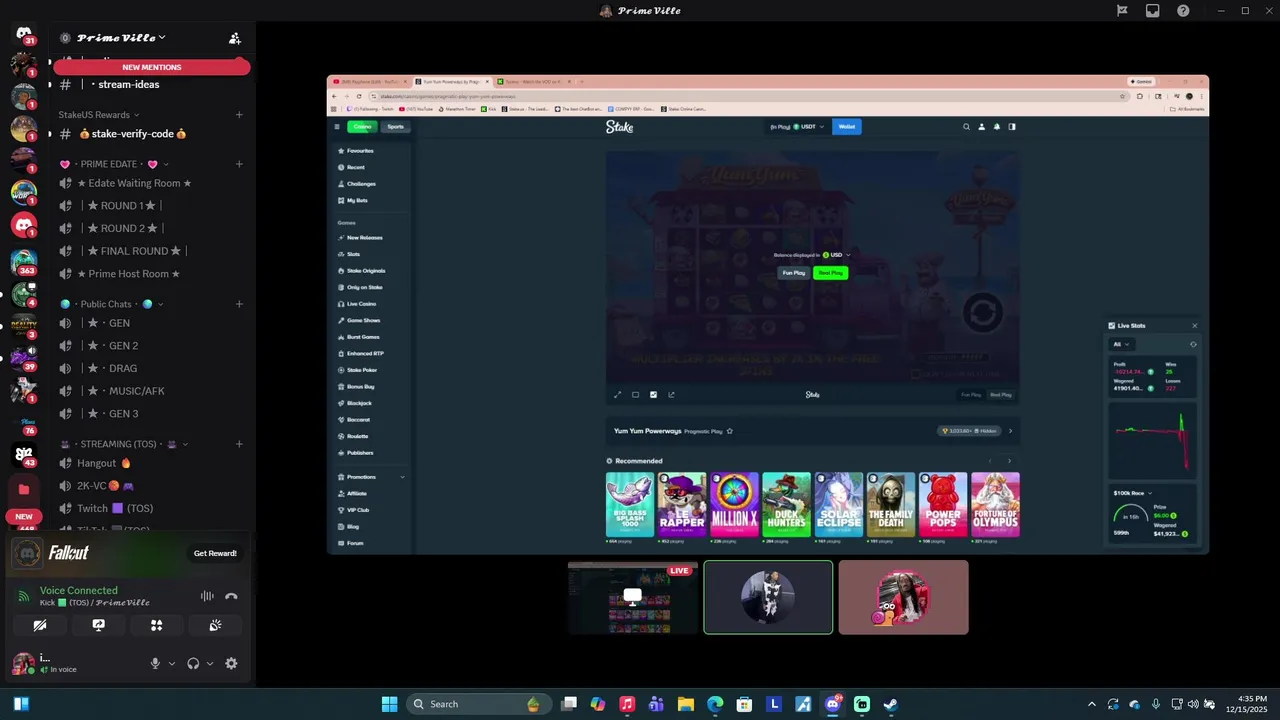
Task: Toggle noise suppression waveform icon
Action: tap(207, 596)
